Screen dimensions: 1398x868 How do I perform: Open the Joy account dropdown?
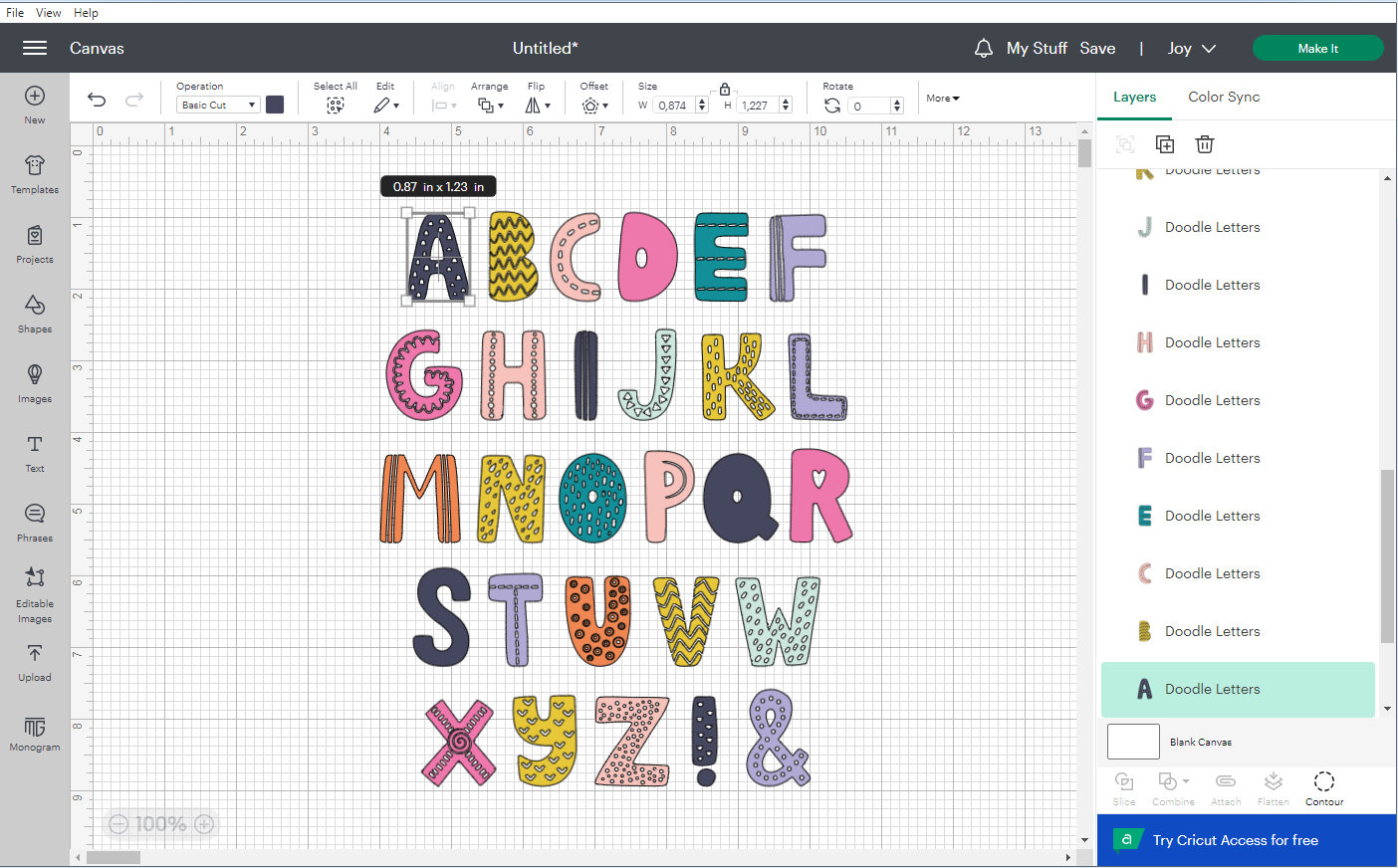[x=1191, y=48]
